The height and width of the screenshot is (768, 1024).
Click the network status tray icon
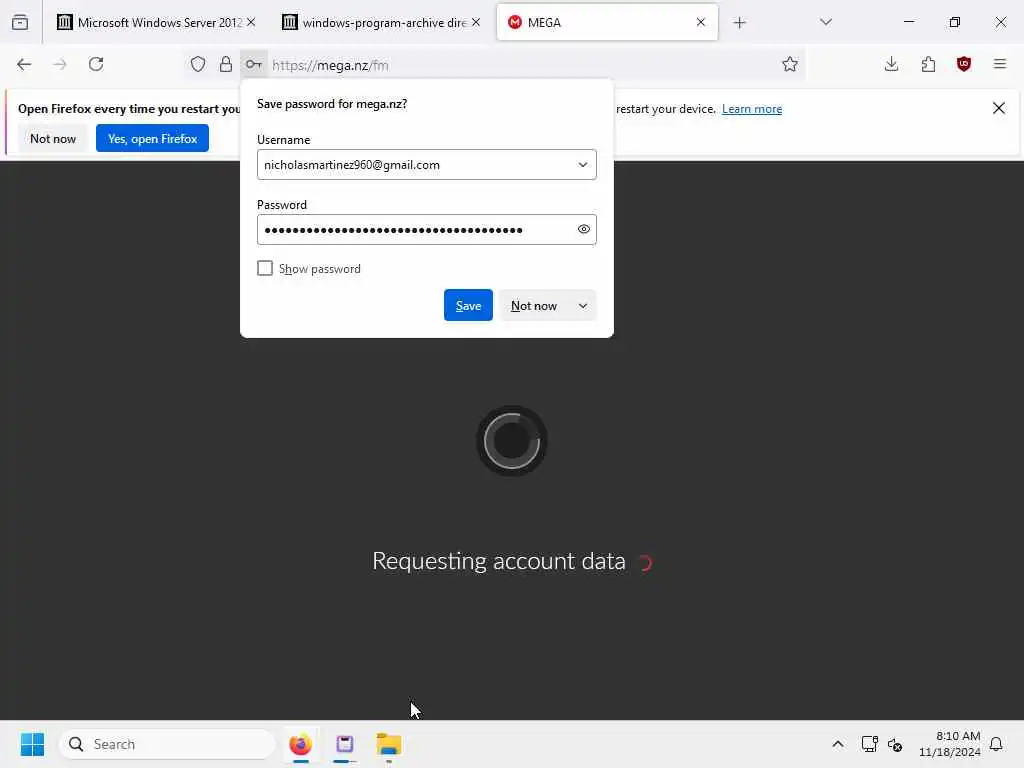(869, 744)
